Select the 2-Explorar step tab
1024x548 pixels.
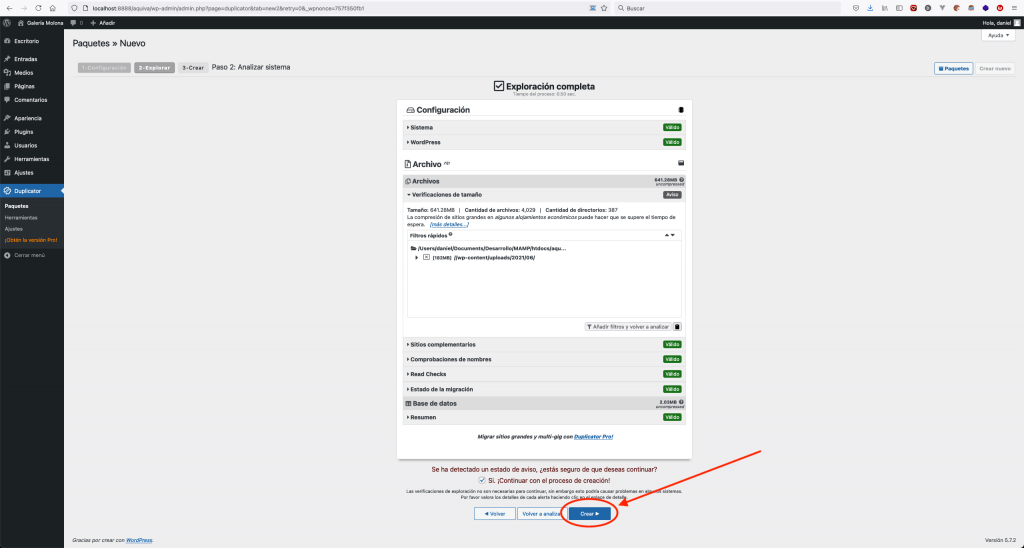coord(154,67)
